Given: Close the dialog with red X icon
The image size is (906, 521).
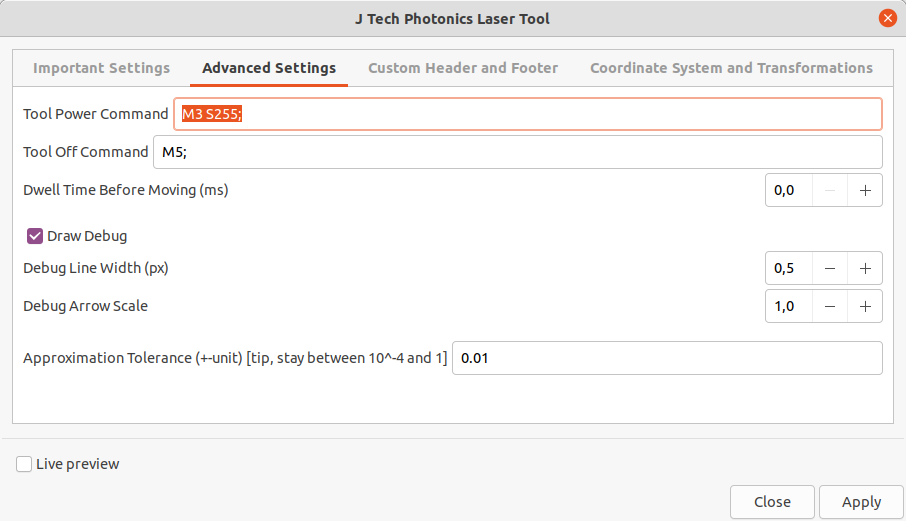Looking at the screenshot, I should (x=888, y=18).
